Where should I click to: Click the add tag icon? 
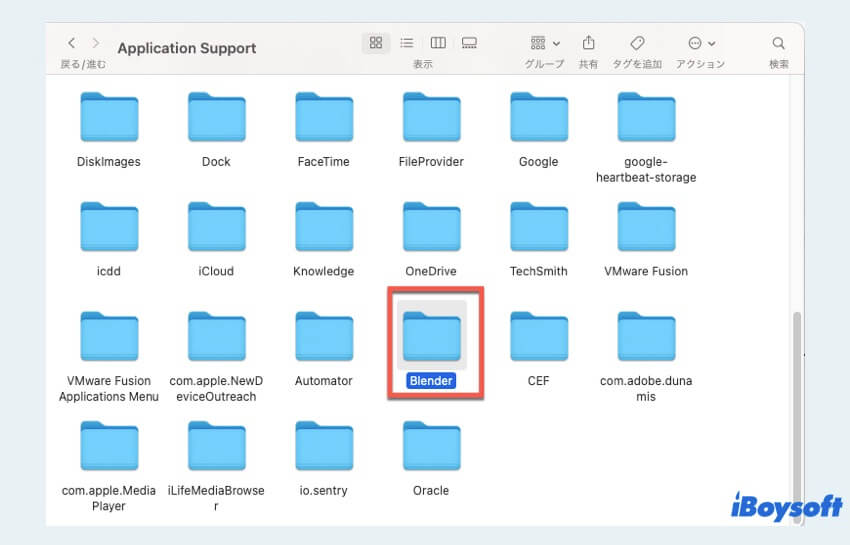(x=637, y=43)
